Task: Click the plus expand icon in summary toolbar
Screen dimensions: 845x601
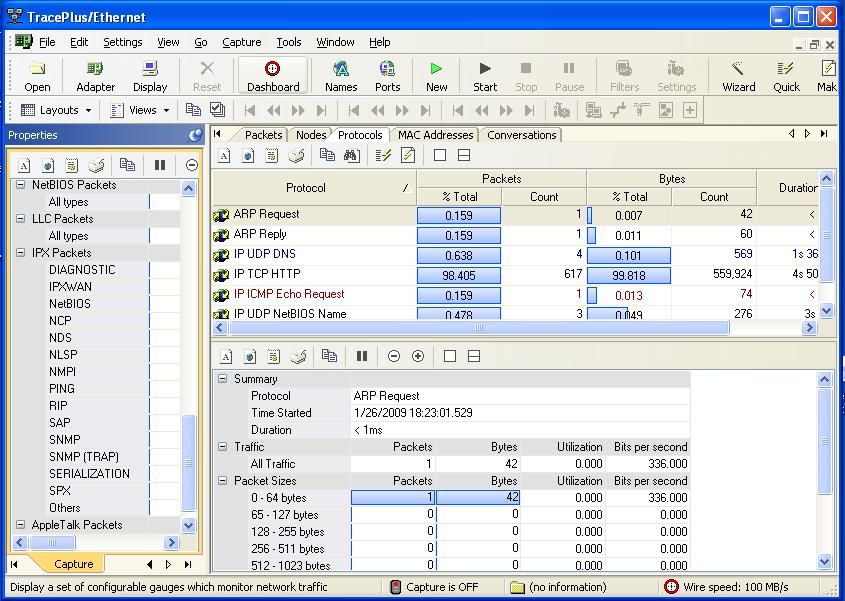Action: click(418, 356)
